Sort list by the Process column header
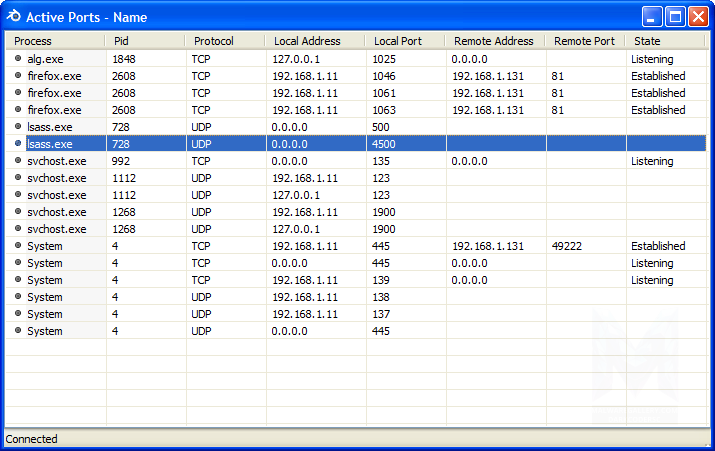This screenshot has width=715, height=451. pyautogui.click(x=55, y=41)
